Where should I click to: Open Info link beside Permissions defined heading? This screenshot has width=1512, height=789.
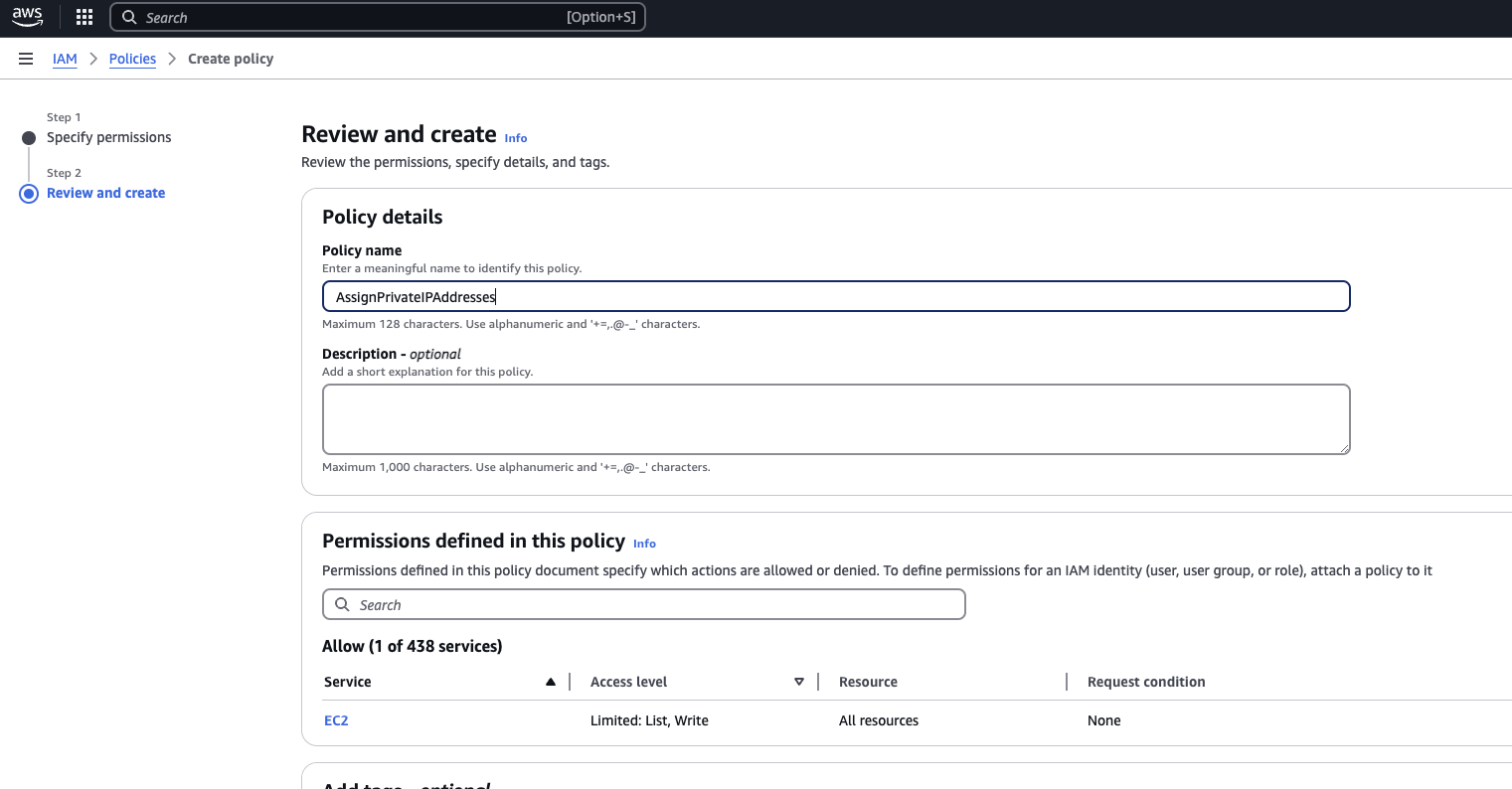coord(644,544)
